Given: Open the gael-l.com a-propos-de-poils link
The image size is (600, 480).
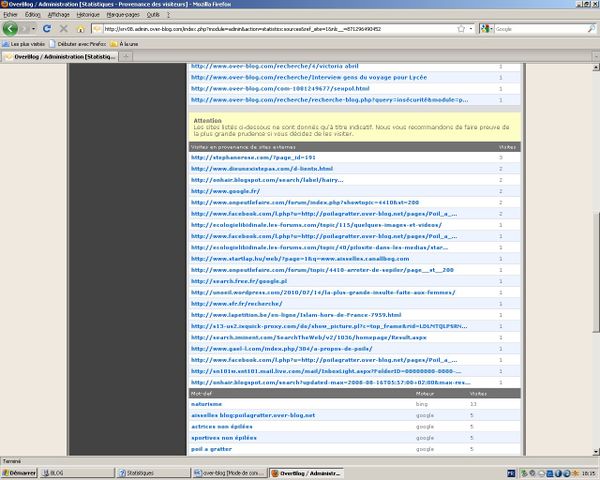Looking at the screenshot, I should click(x=282, y=349).
